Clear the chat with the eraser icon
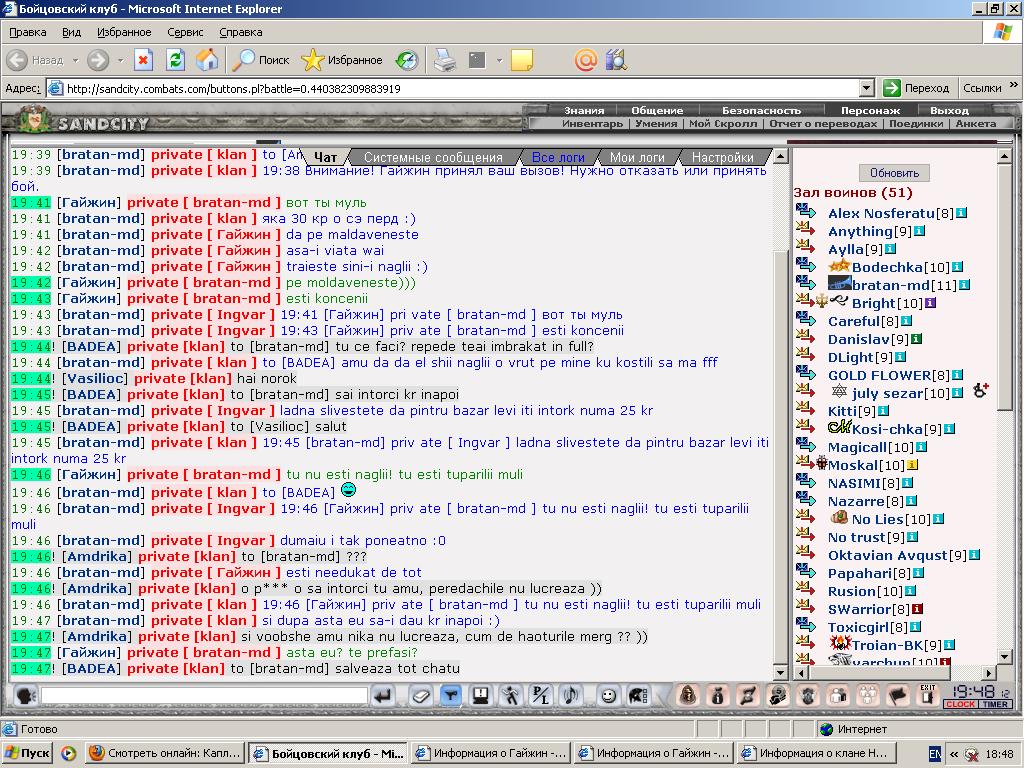This screenshot has height=768, width=1024. pos(421,696)
